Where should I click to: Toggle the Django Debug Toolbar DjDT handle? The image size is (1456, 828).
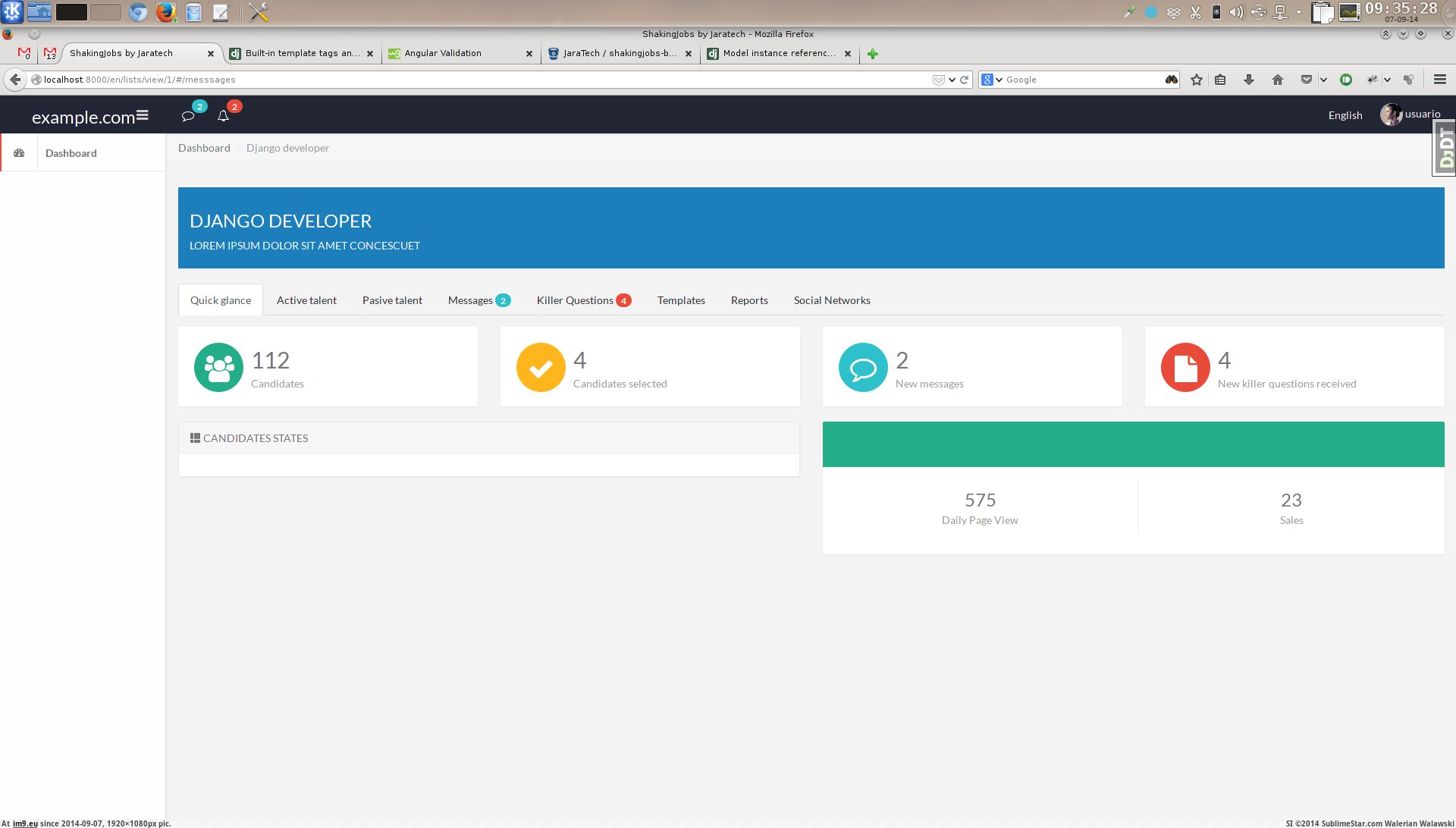click(1445, 148)
